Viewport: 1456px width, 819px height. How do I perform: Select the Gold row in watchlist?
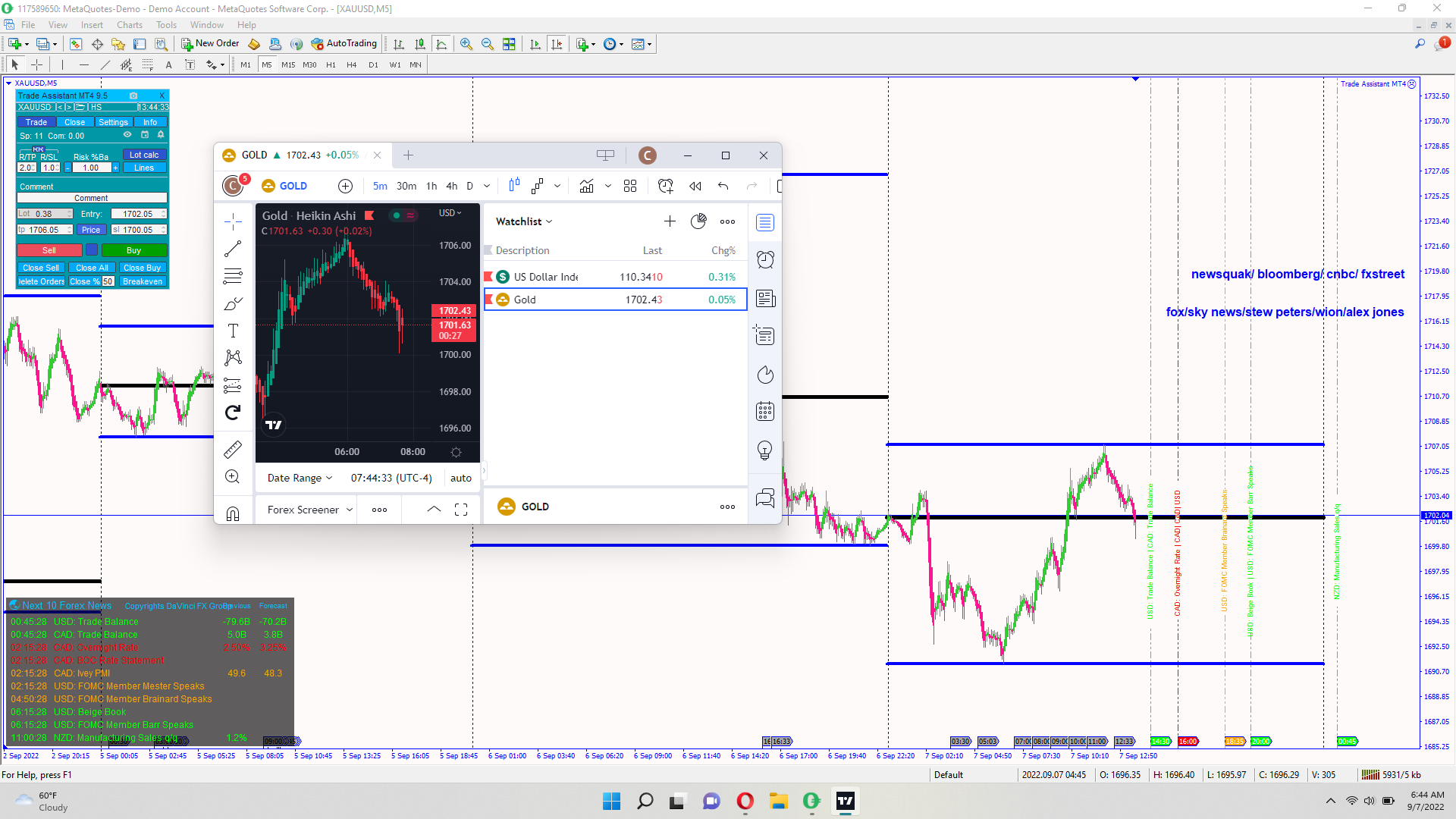point(614,300)
